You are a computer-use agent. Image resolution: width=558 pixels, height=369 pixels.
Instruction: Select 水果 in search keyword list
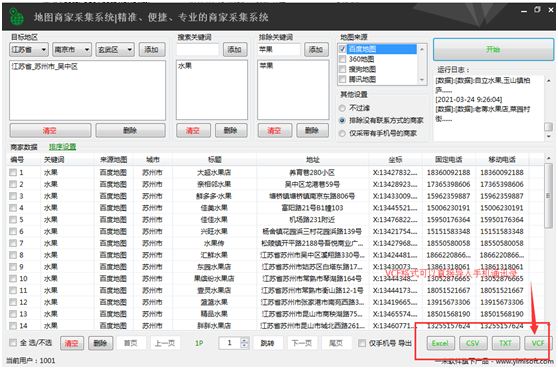(185, 66)
